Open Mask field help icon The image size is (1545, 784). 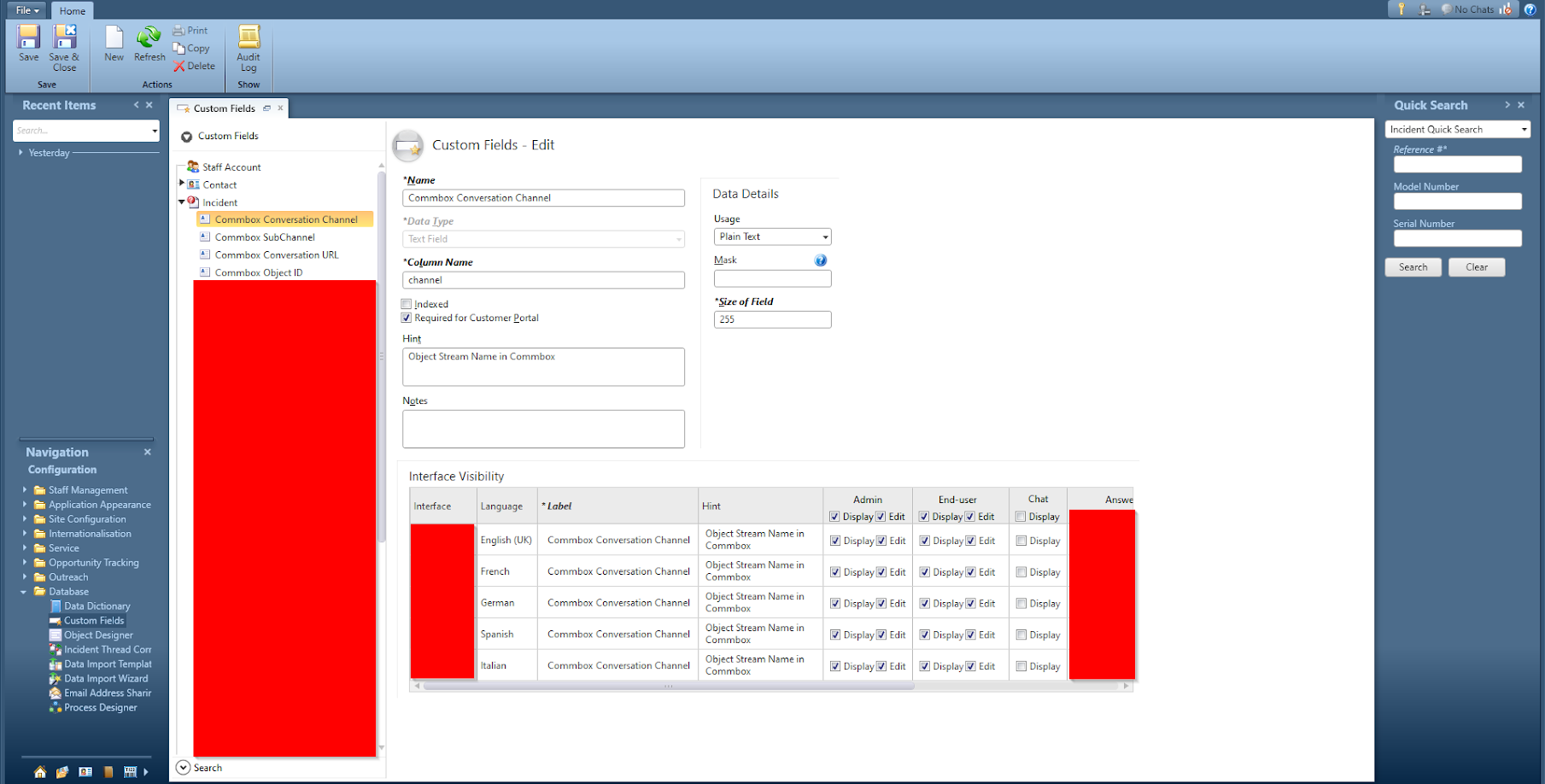click(821, 260)
